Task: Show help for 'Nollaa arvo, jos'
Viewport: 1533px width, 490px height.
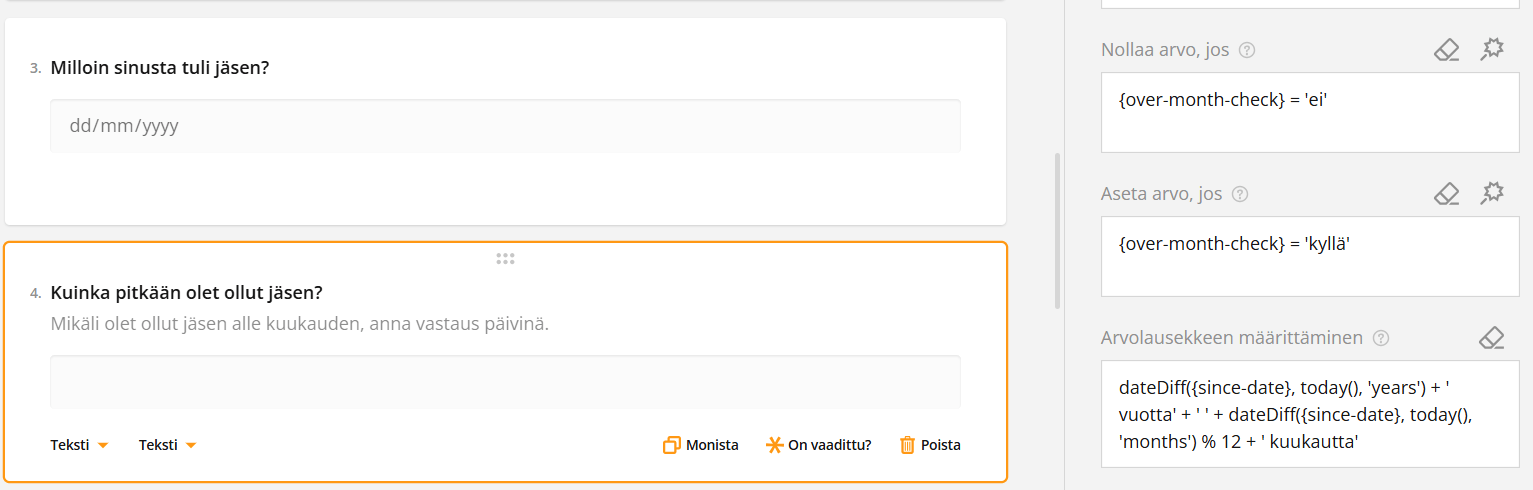Action: pyautogui.click(x=1247, y=50)
